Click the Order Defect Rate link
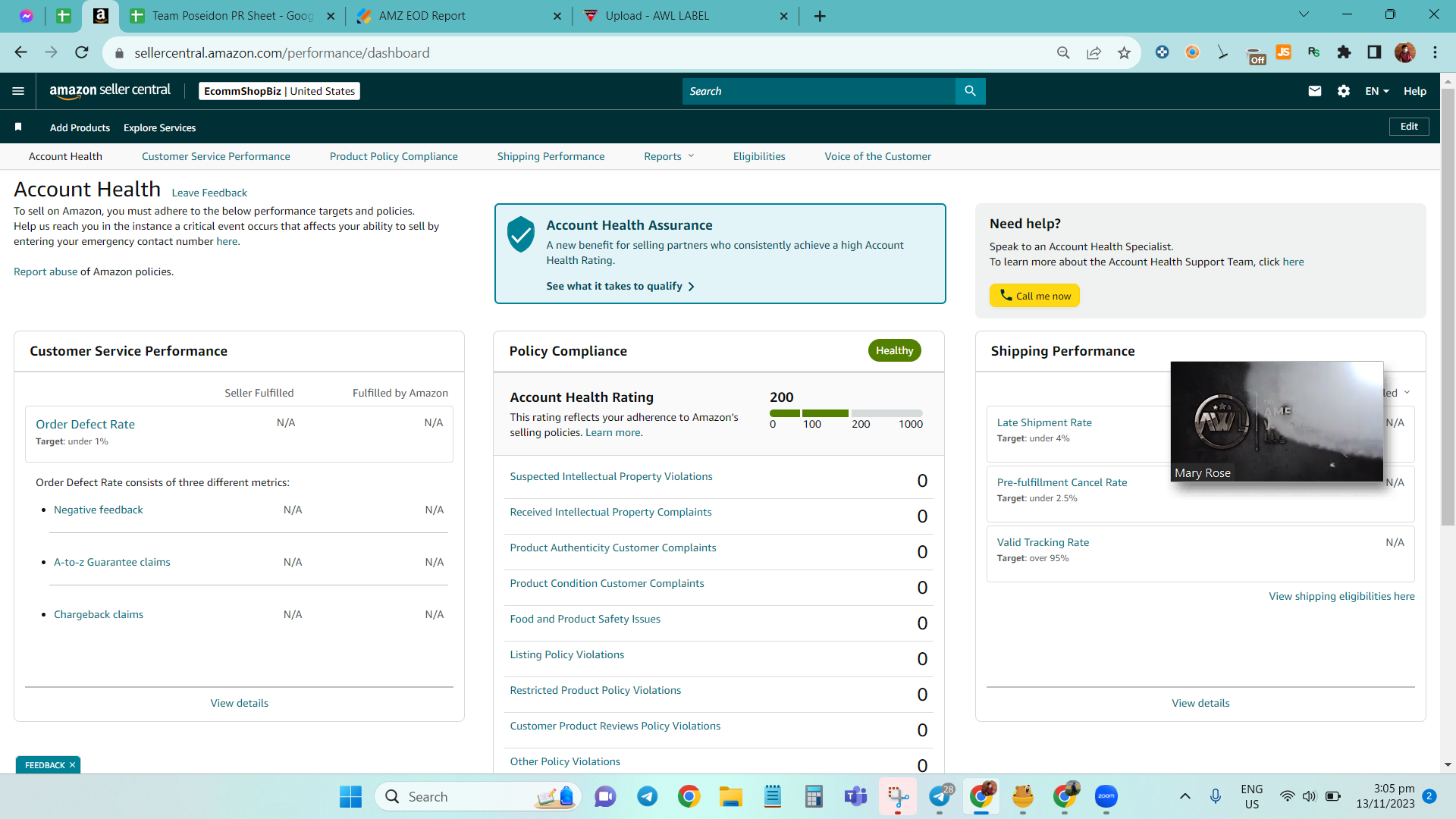This screenshot has width=1456, height=819. (85, 424)
